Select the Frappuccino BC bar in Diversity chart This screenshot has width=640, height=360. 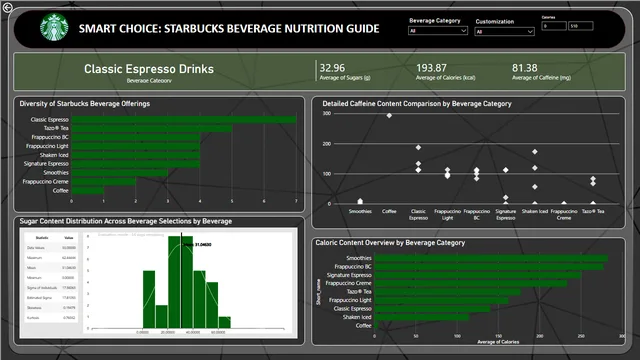coord(136,137)
